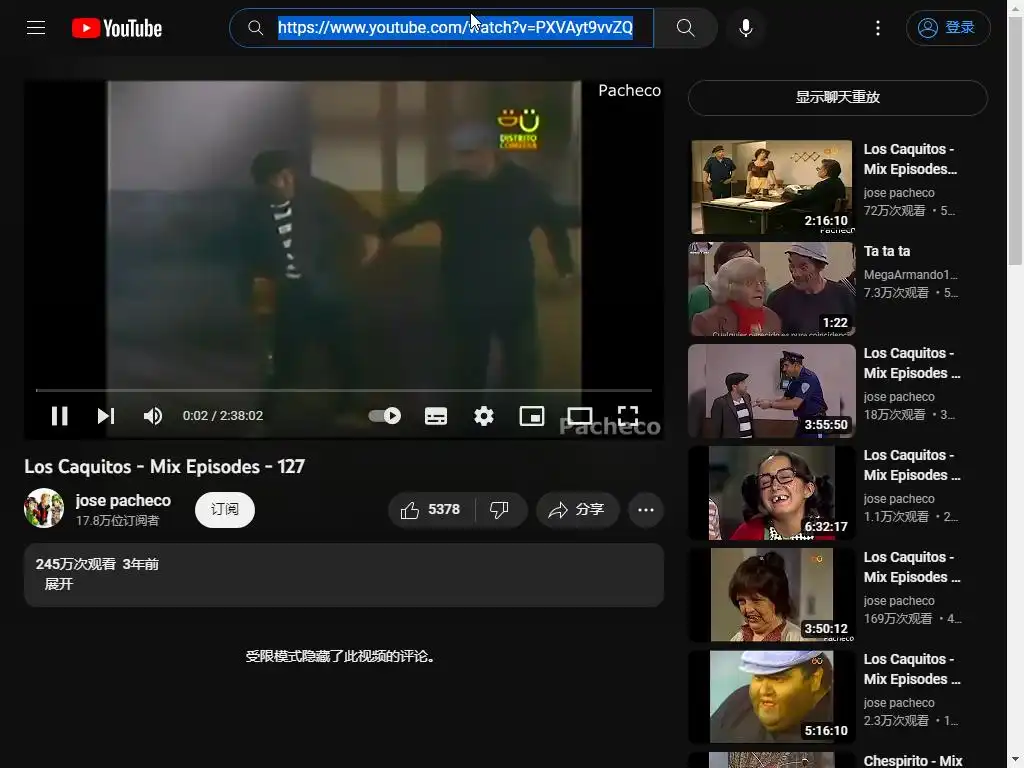
Task: Open the 3:55:50 Los Caquitos thumbnail
Action: pyautogui.click(x=771, y=391)
